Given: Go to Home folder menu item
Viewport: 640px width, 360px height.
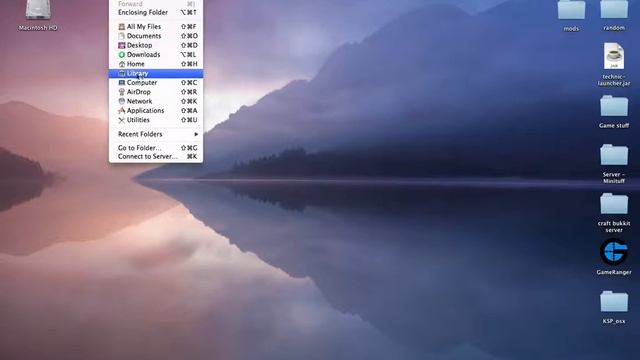Looking at the screenshot, I should pos(156,64).
